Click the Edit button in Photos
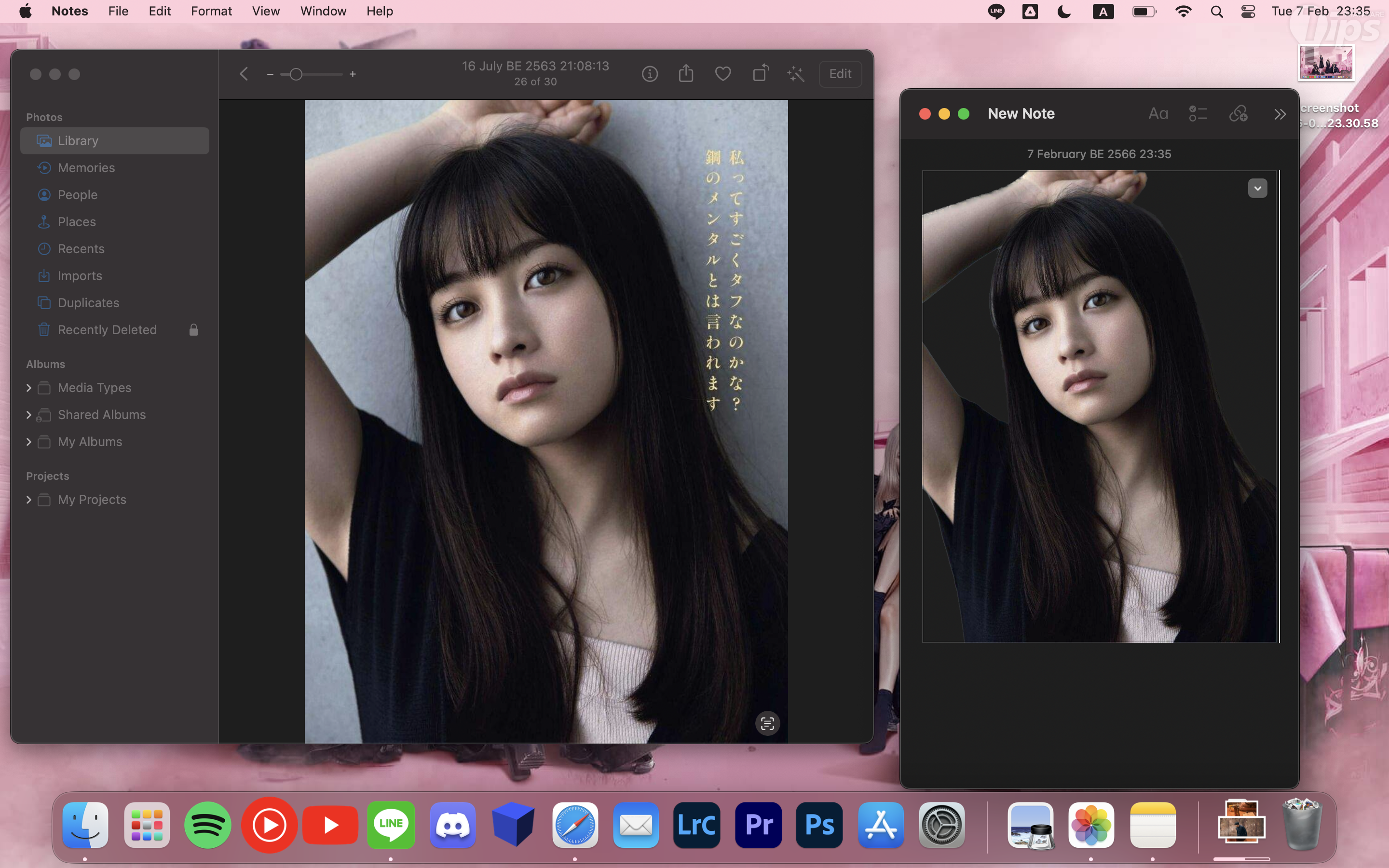Image resolution: width=1389 pixels, height=868 pixels. tap(840, 74)
